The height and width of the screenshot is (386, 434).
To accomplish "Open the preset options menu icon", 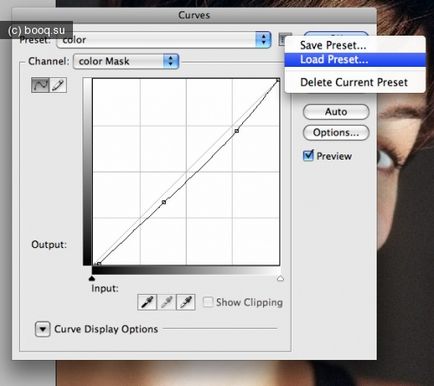I will click(x=282, y=40).
